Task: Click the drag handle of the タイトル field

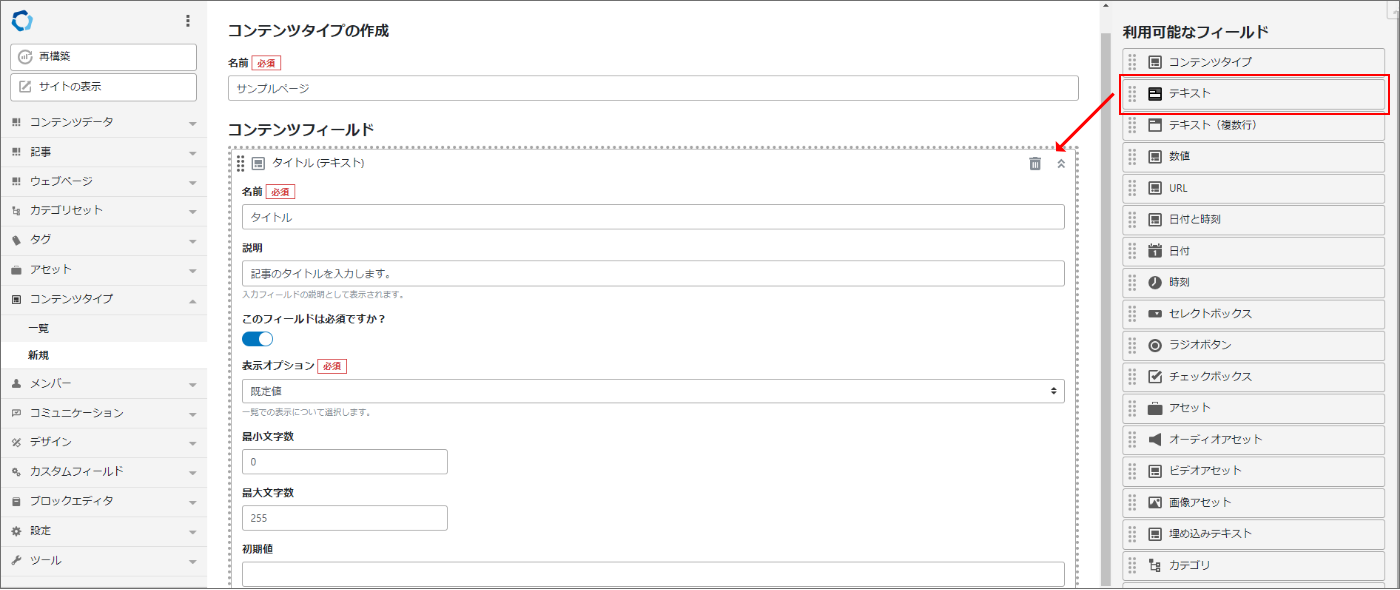Action: 240,163
